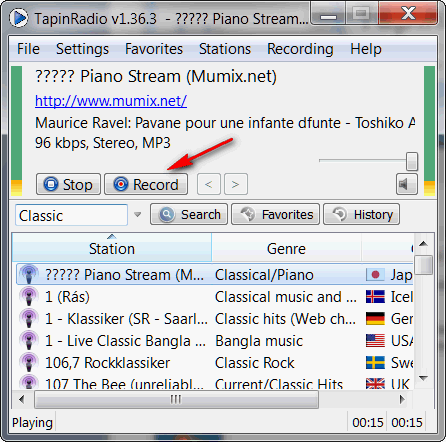Click the horizontal scrollbar right arrow
This screenshot has width=446, height=442.
point(402,399)
